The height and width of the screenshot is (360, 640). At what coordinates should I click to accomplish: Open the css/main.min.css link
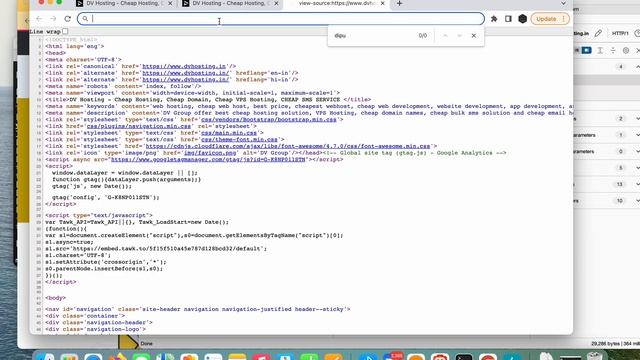tap(229, 133)
